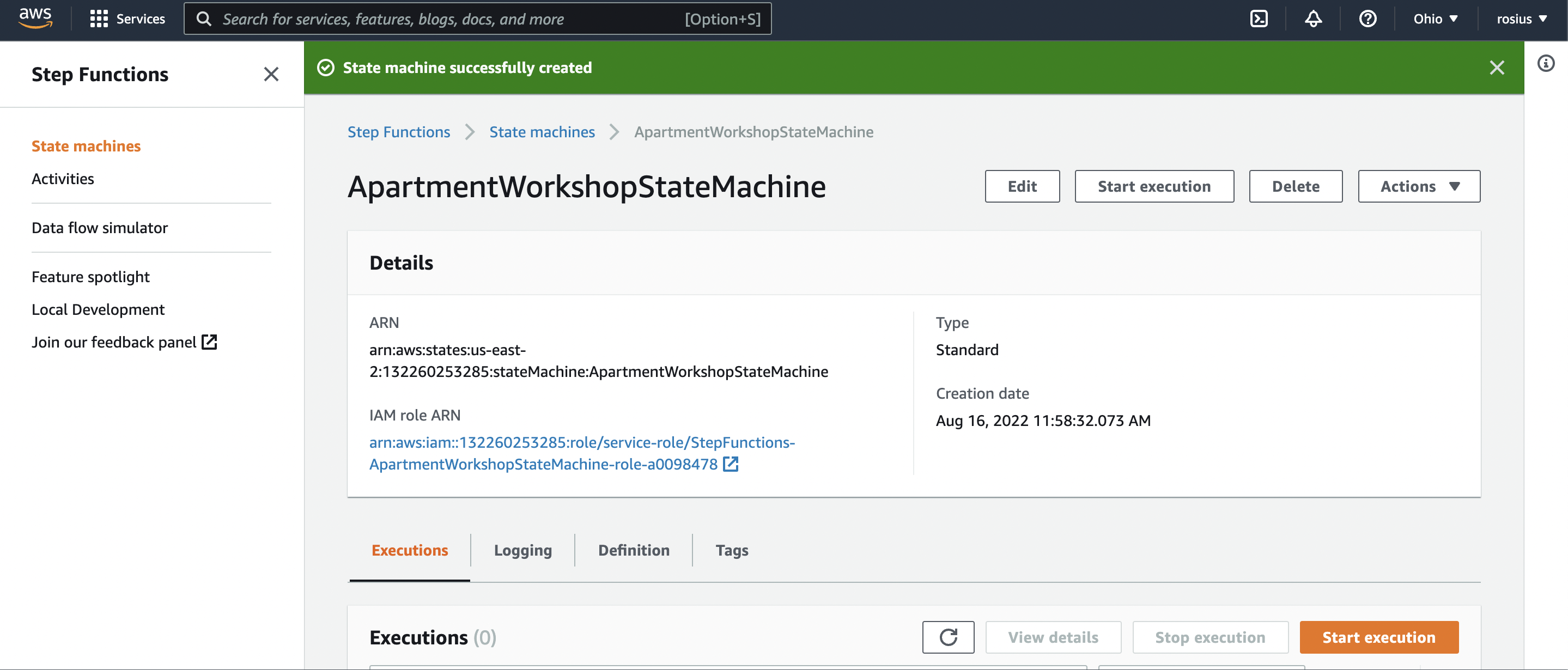Viewport: 1568px width, 670px height.
Task: Open the info panel icon
Action: pos(1546,63)
